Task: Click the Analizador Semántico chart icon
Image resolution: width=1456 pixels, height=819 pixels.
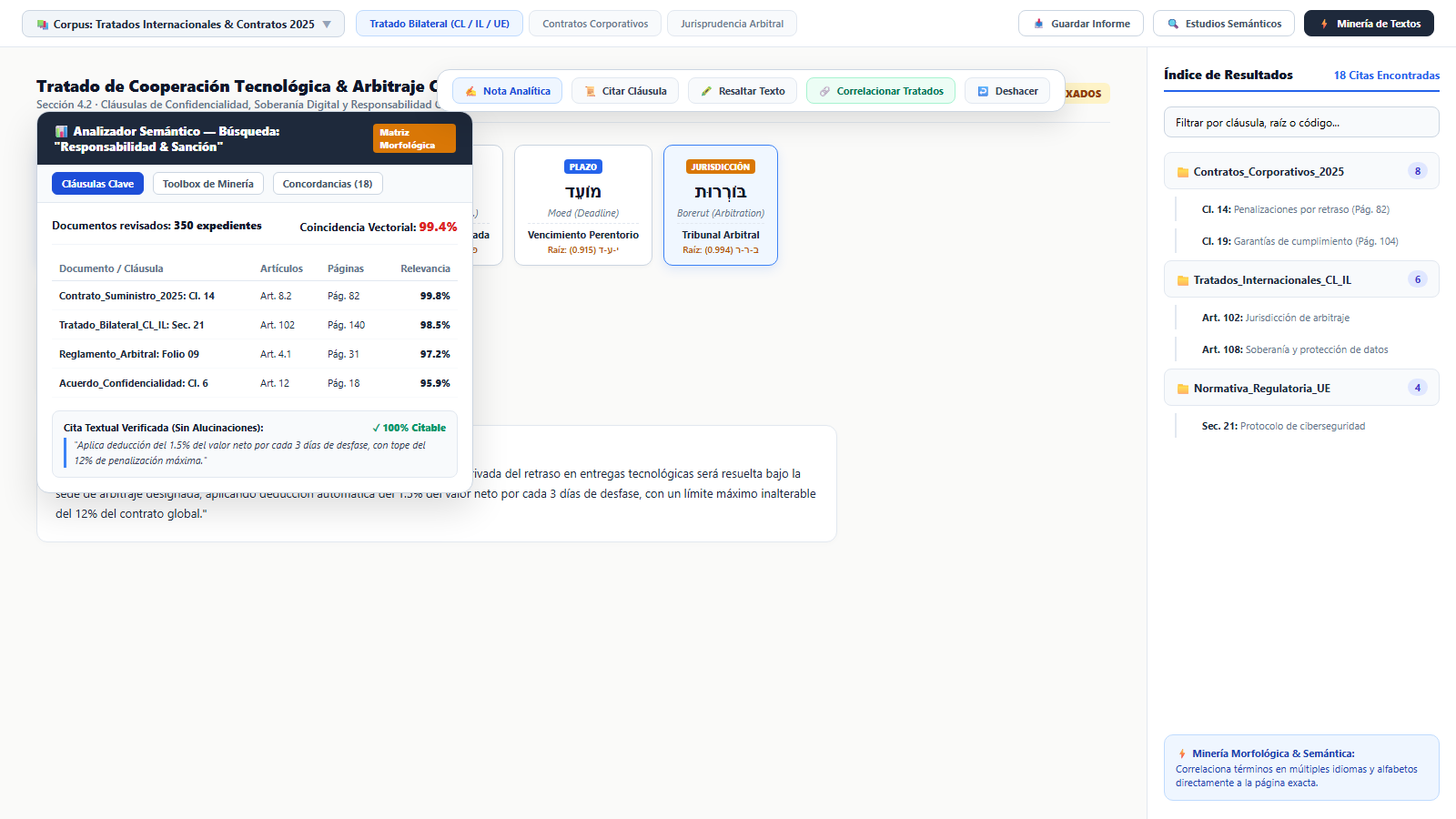Action: (61, 132)
